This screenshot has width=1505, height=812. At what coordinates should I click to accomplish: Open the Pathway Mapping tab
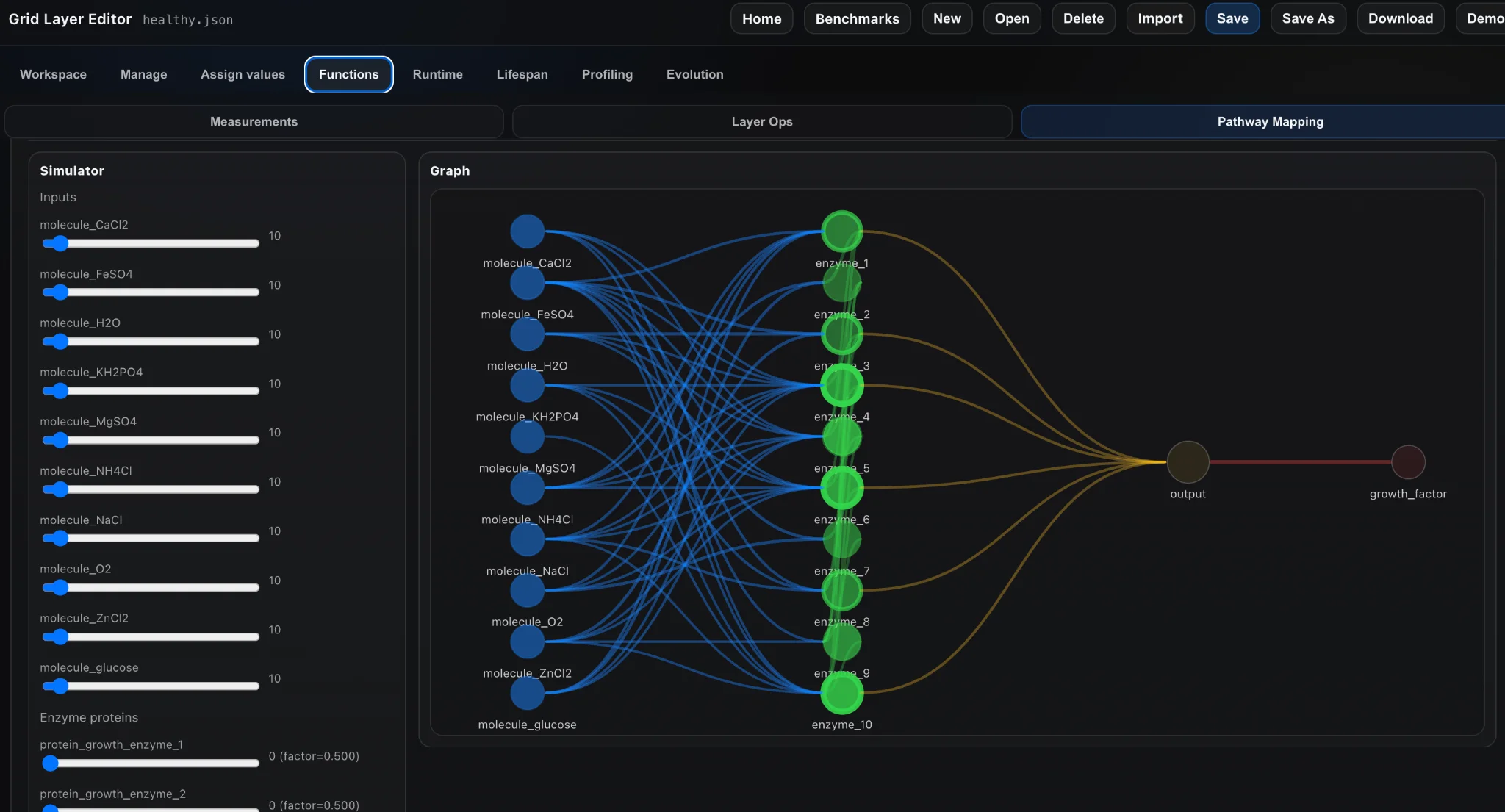(1269, 122)
